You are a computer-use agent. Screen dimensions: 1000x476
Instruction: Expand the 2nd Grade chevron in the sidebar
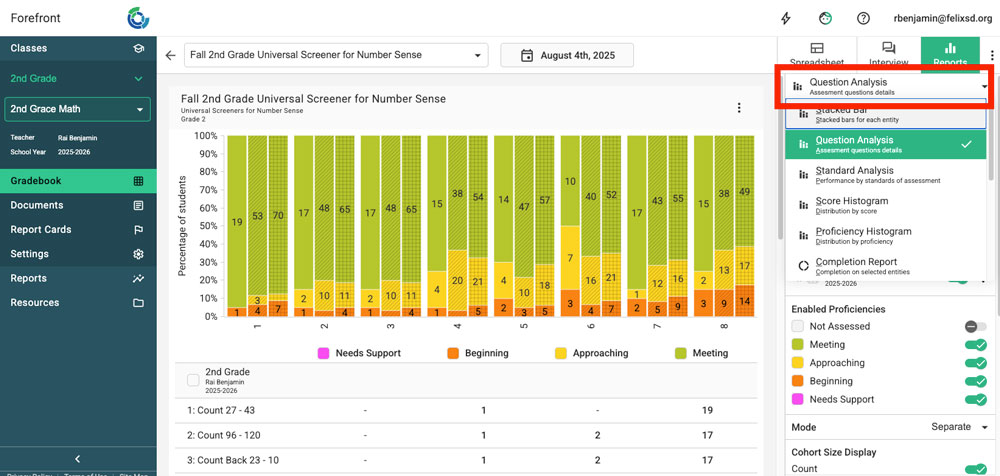tap(138, 79)
